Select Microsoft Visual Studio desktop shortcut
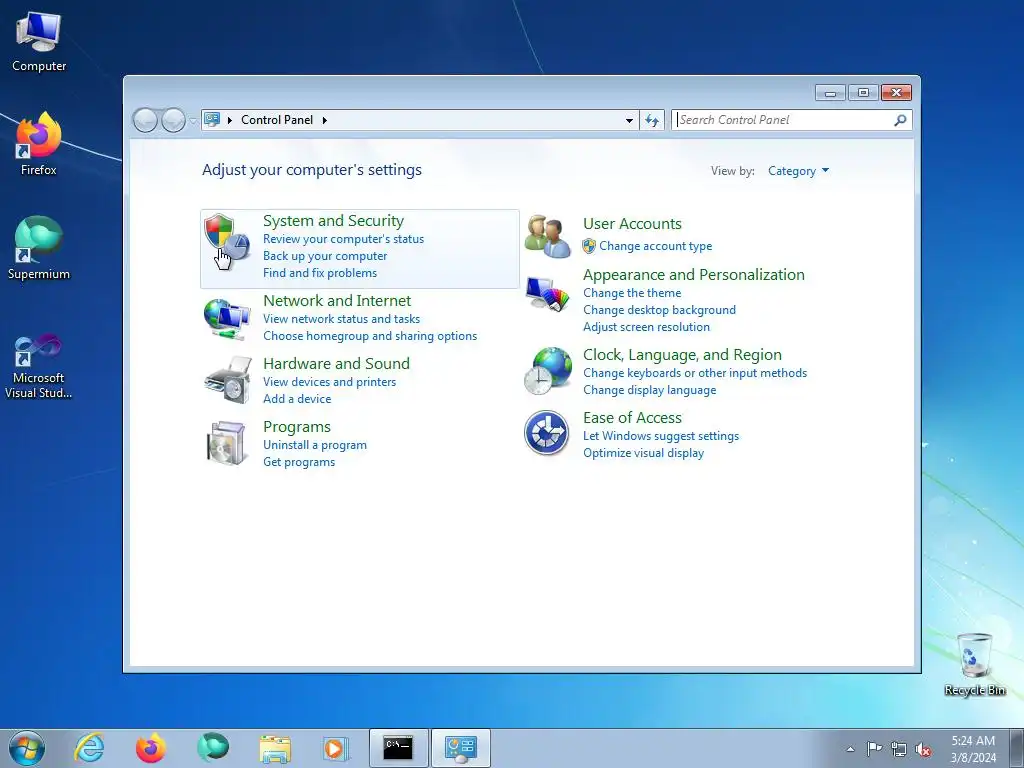This screenshot has width=1024, height=768. 39,366
